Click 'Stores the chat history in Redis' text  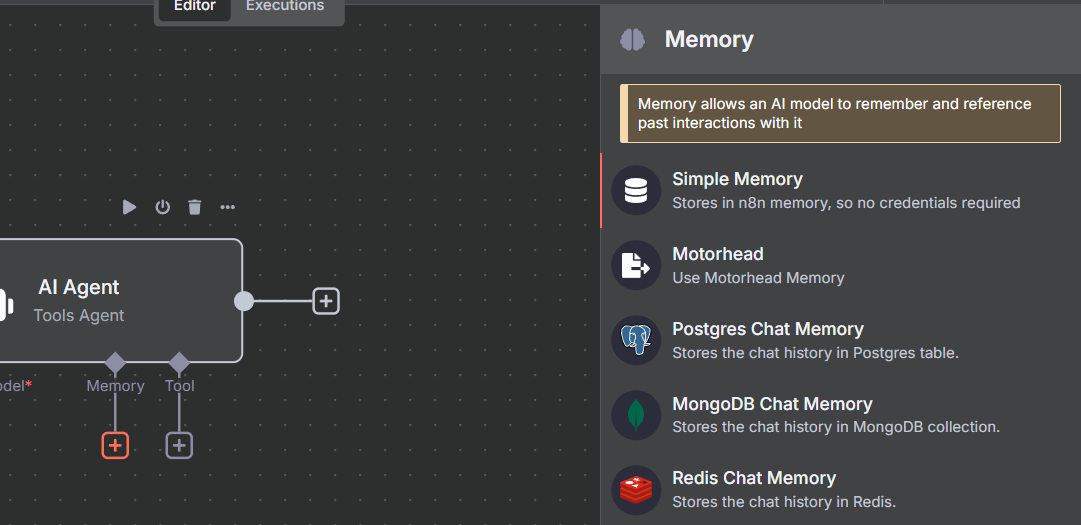[x=784, y=502]
